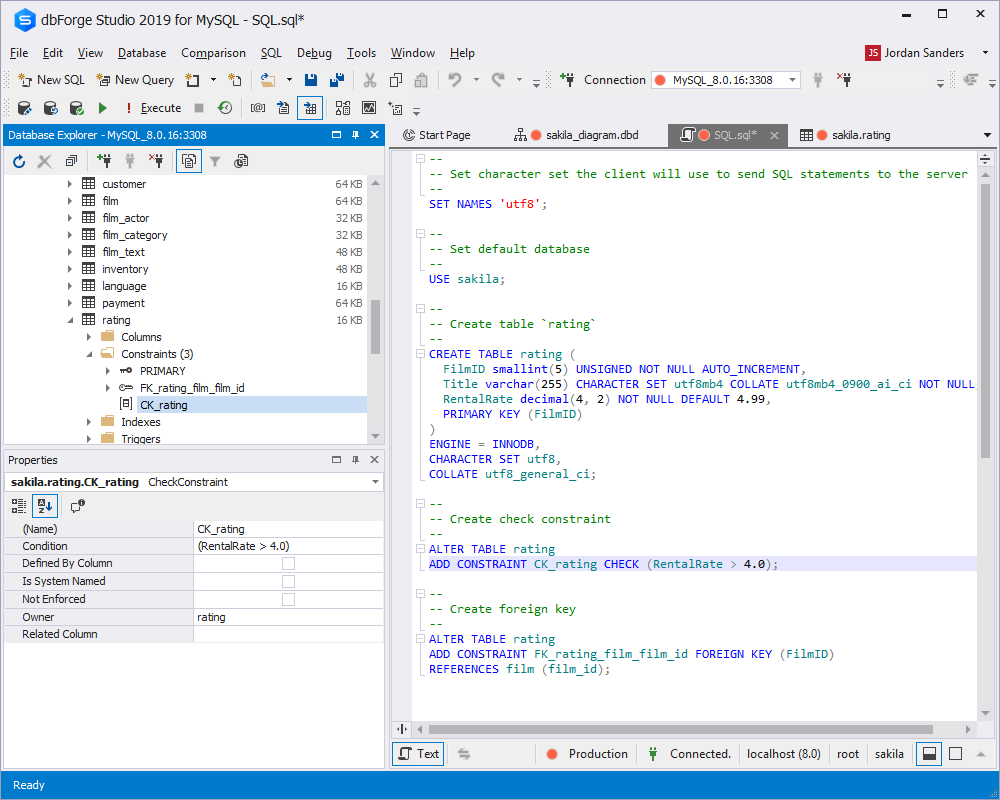Sort properties alphabetically in Properties panel

tap(44, 506)
